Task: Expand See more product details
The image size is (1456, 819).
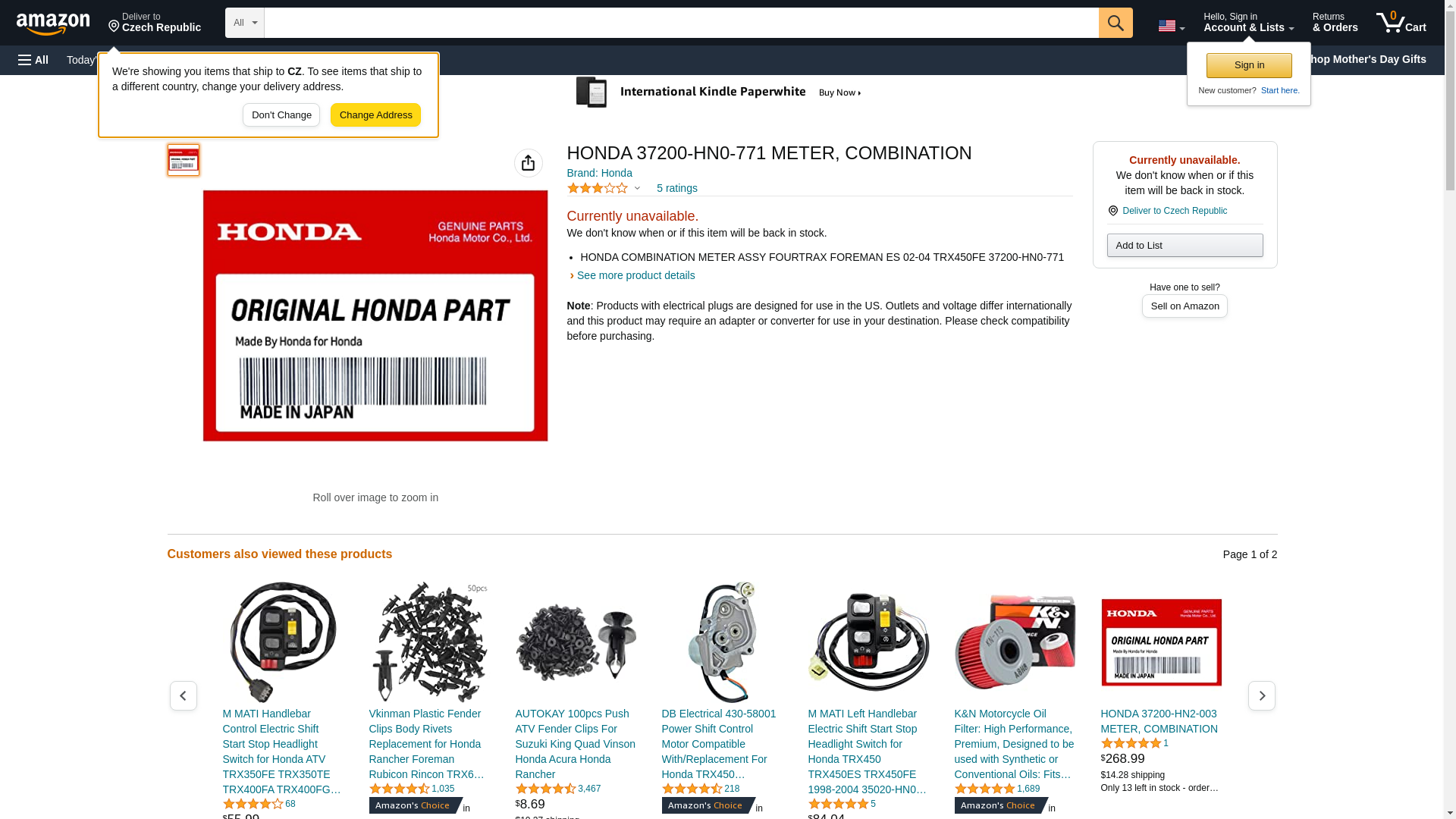Action: click(x=635, y=275)
